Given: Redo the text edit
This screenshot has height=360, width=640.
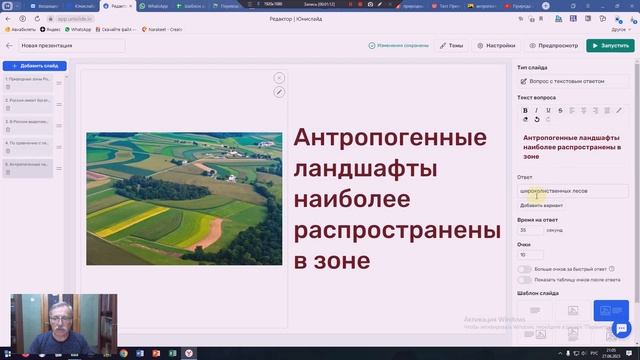Looking at the screenshot, I should point(548,119).
